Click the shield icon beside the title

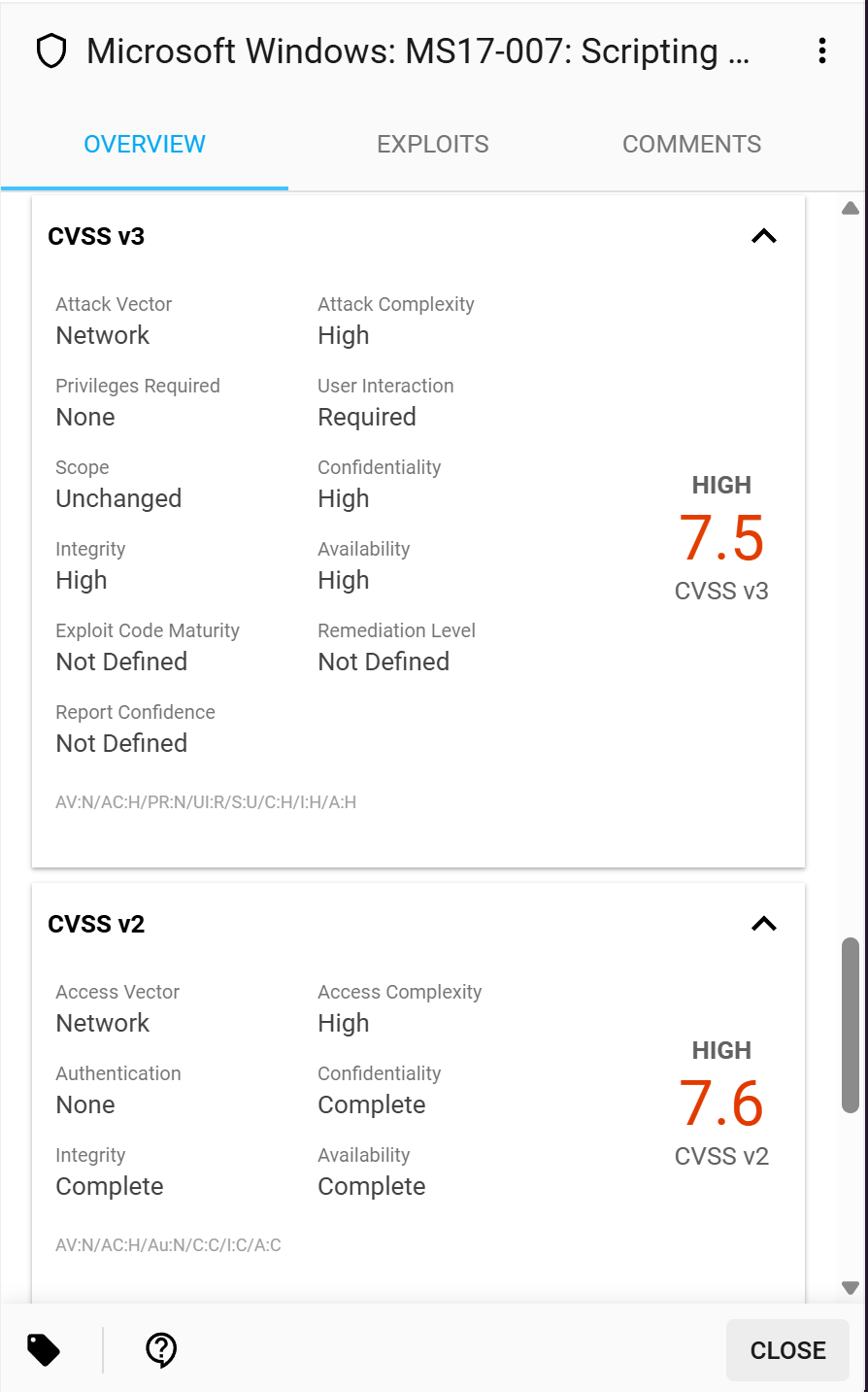[x=50, y=51]
